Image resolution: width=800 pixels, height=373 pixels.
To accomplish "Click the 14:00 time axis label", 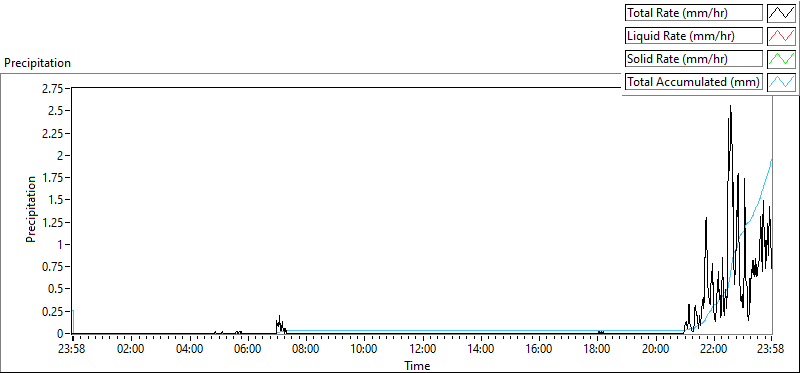I will coord(481,350).
